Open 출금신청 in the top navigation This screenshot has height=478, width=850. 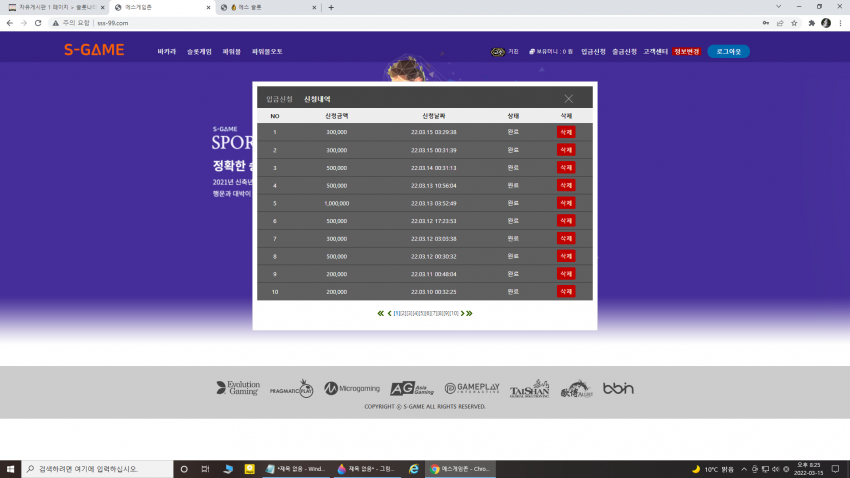624,51
